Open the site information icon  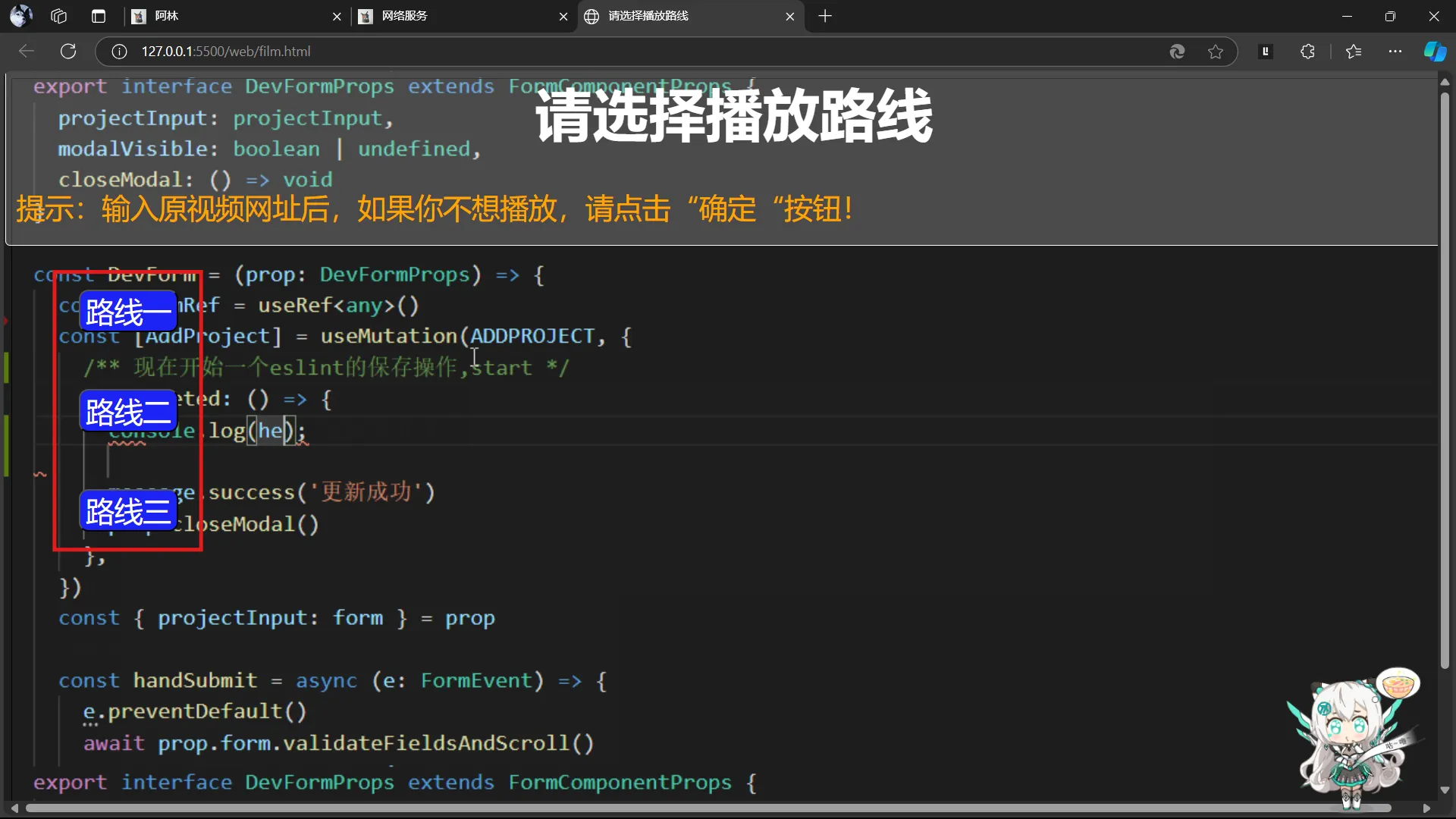(x=119, y=52)
